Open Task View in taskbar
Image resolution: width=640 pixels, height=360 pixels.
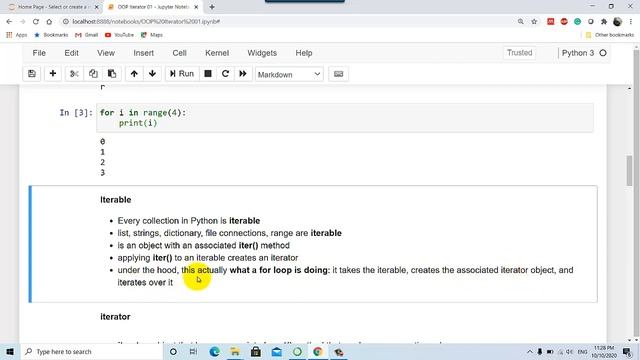pos(193,351)
